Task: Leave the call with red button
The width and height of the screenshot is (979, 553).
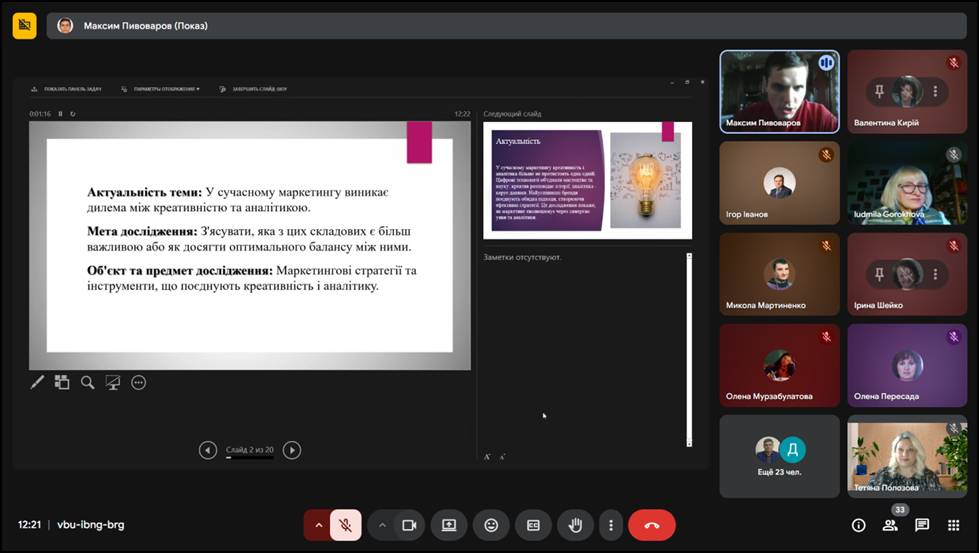Action: tap(652, 525)
